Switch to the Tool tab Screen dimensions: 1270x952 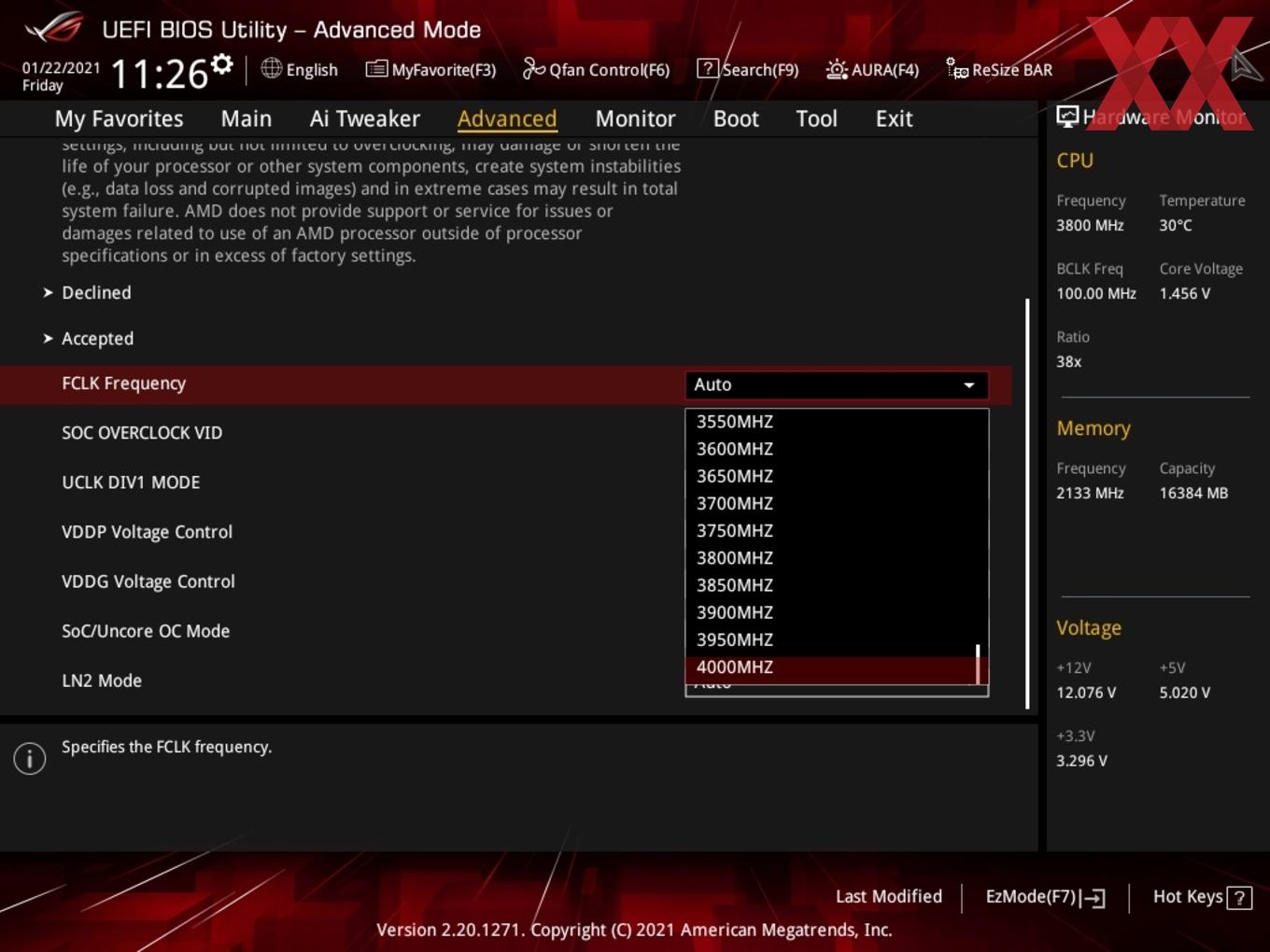tap(816, 119)
